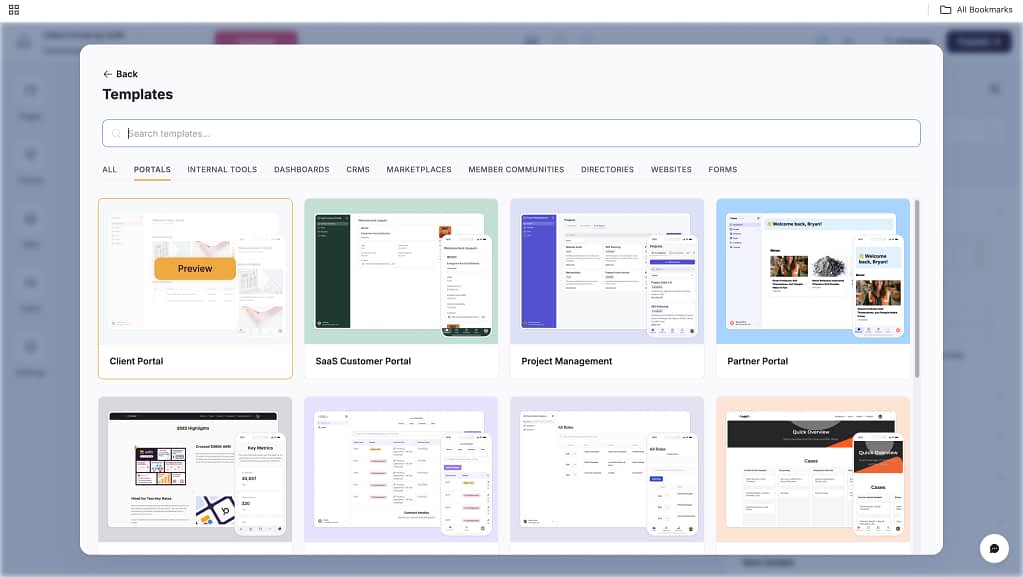The width and height of the screenshot is (1023, 577).
Task: Open the All Bookmarks folder
Action: [x=976, y=10]
